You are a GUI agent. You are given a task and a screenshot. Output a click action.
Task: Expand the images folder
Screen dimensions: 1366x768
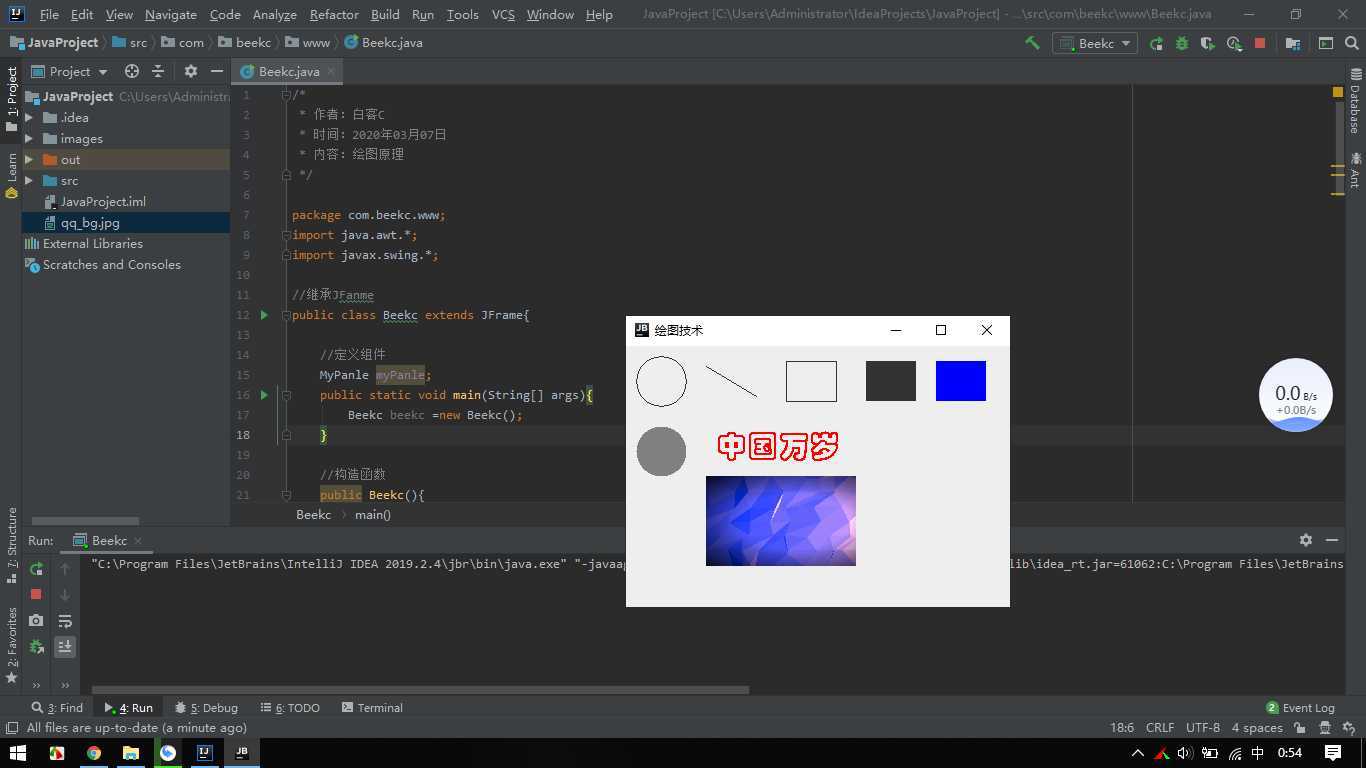tap(29, 139)
